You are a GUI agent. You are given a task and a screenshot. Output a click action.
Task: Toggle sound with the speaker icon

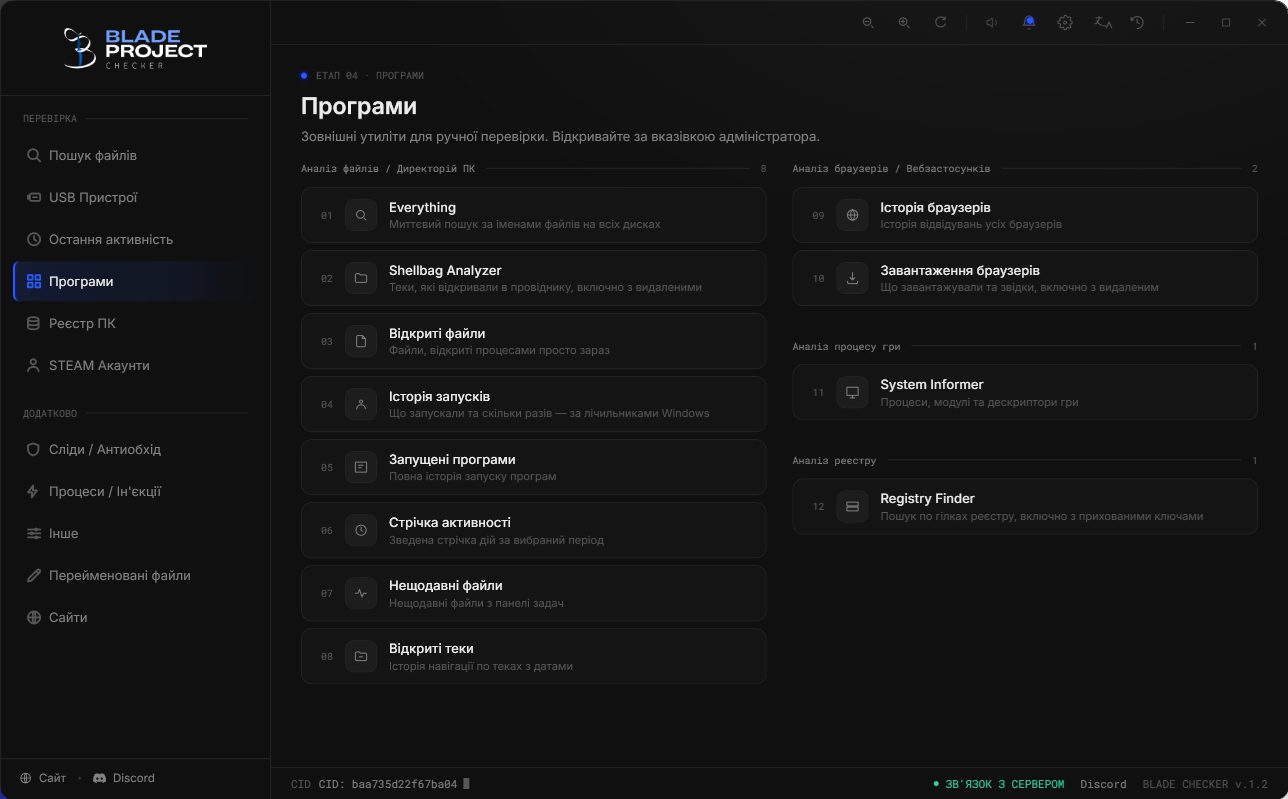pyautogui.click(x=992, y=22)
